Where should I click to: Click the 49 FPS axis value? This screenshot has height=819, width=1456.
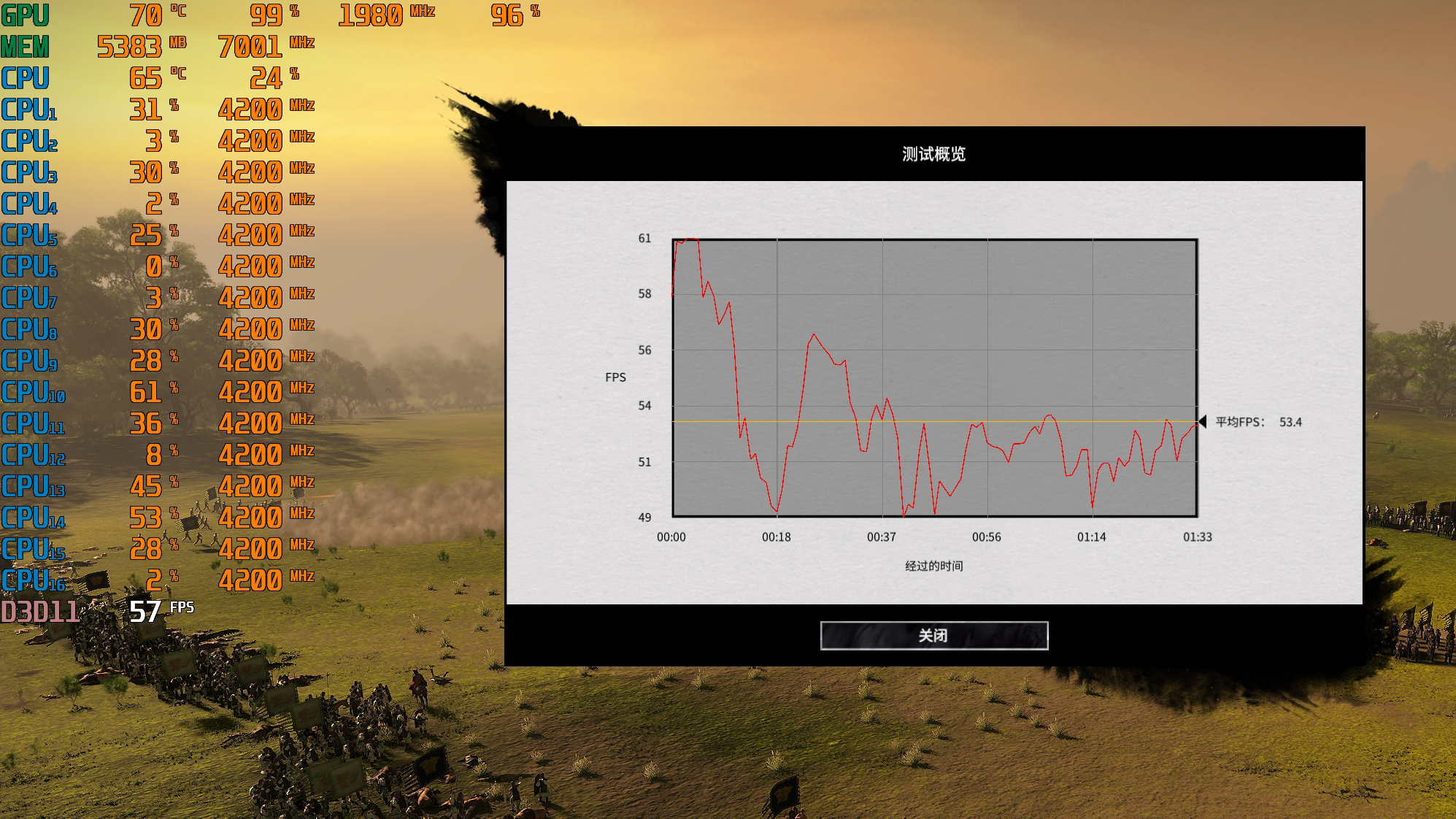click(x=644, y=518)
